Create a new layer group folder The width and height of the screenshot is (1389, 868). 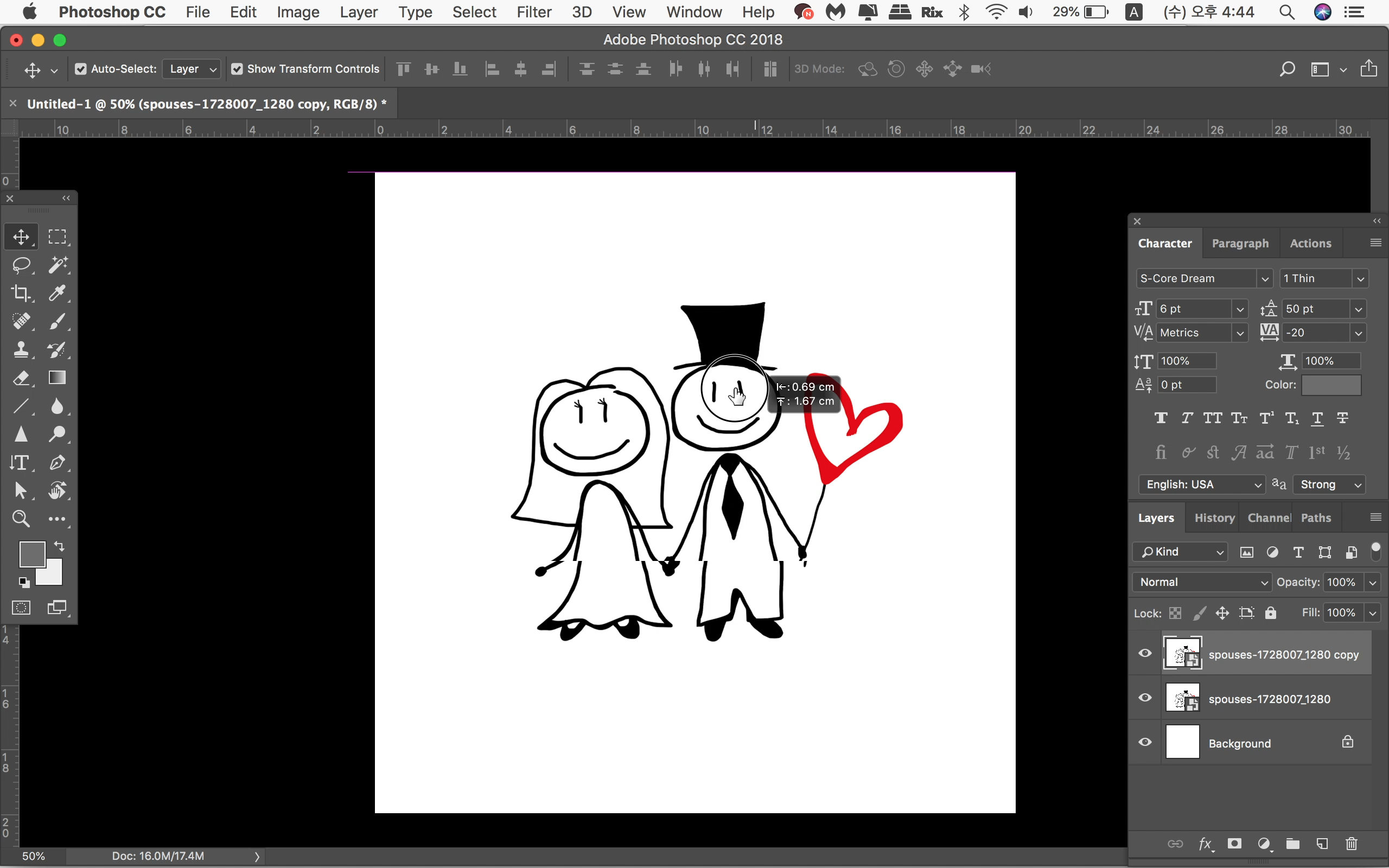1292,843
